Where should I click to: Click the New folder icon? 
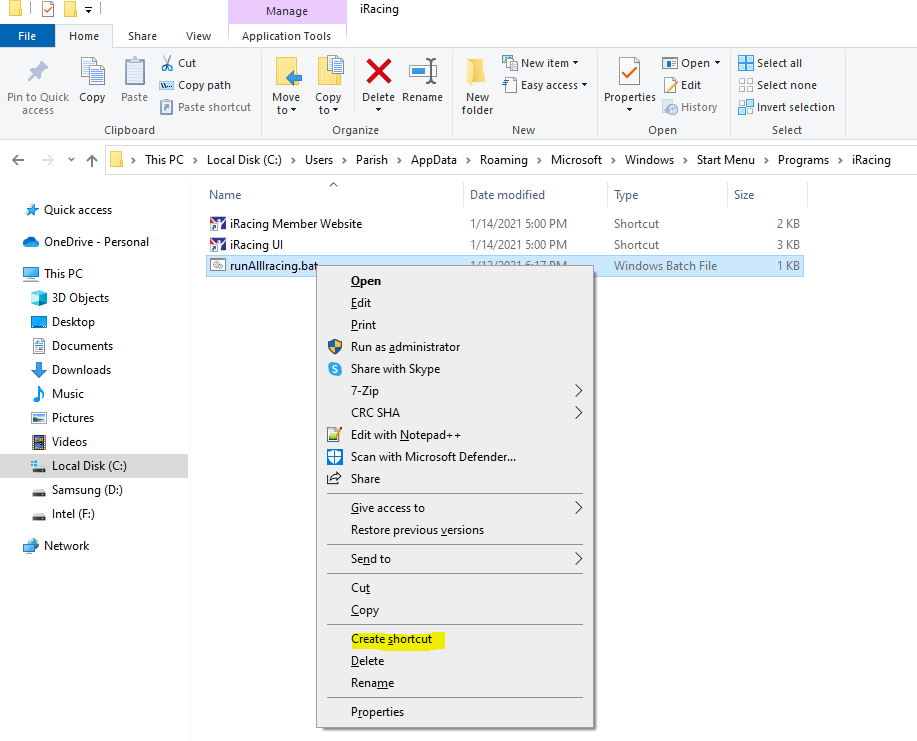click(x=477, y=73)
